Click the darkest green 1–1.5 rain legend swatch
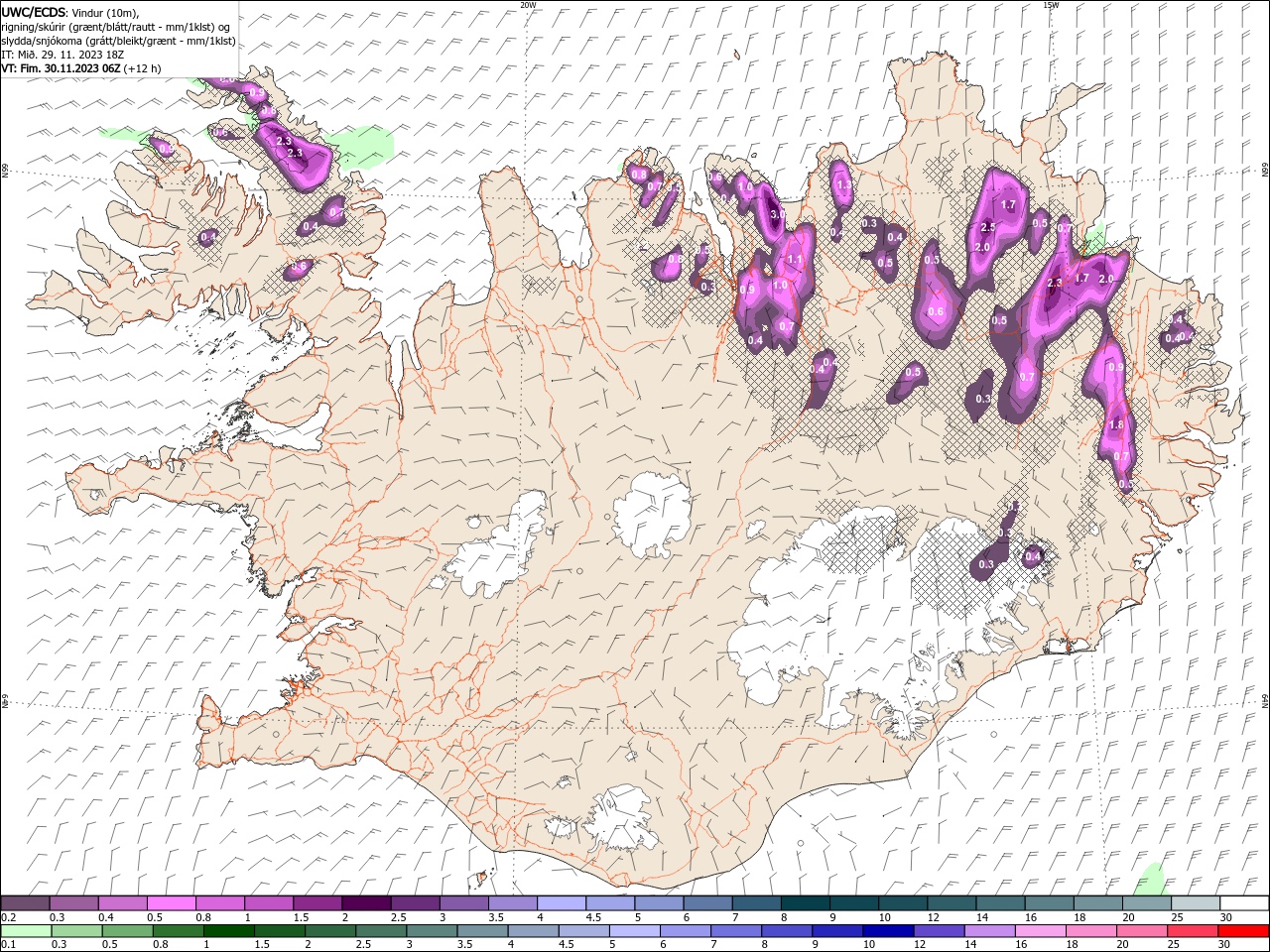1270x952 pixels. click(228, 931)
